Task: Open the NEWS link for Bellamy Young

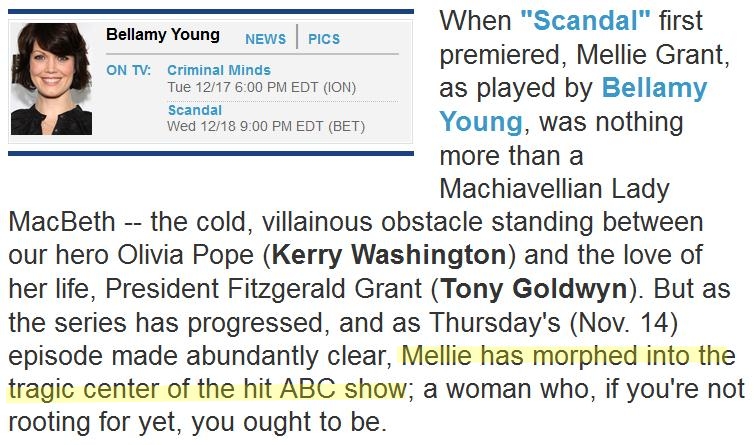Action: click(265, 39)
